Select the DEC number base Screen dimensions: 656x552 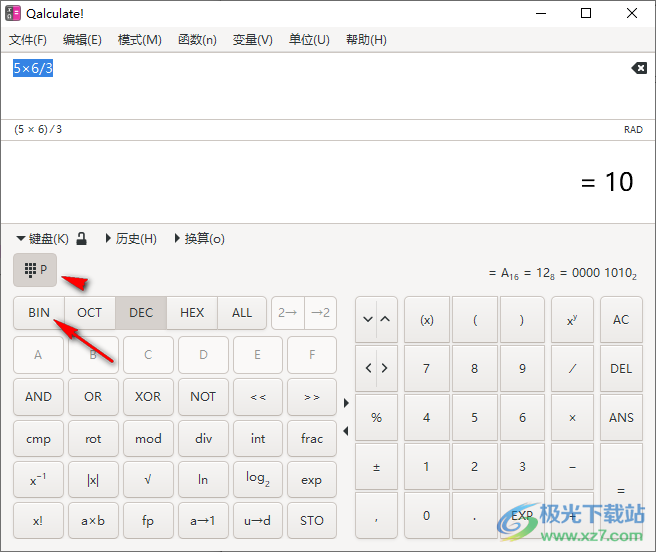[x=141, y=313]
